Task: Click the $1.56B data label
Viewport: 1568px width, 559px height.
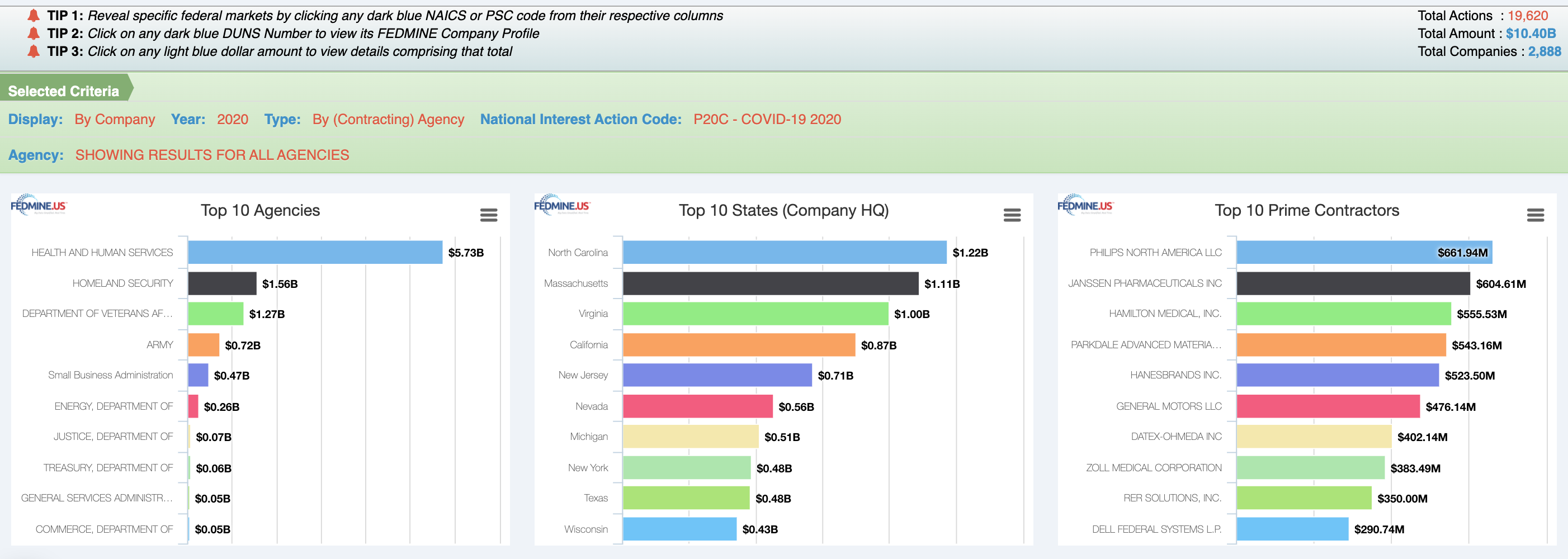Action: click(280, 284)
